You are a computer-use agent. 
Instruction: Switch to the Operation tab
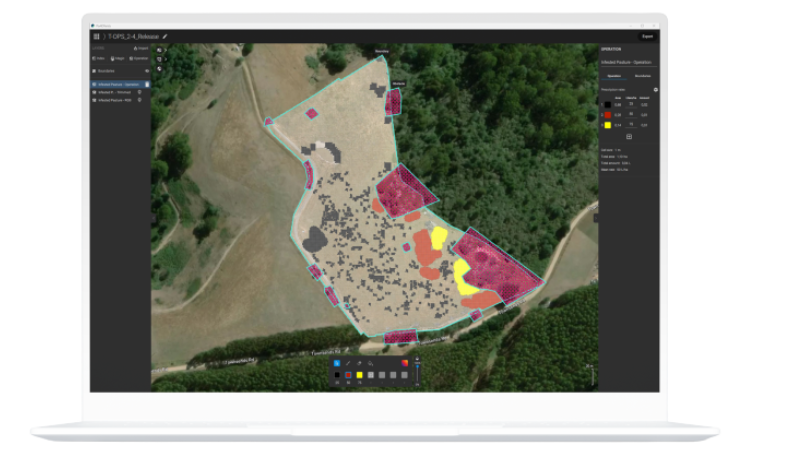pos(614,75)
